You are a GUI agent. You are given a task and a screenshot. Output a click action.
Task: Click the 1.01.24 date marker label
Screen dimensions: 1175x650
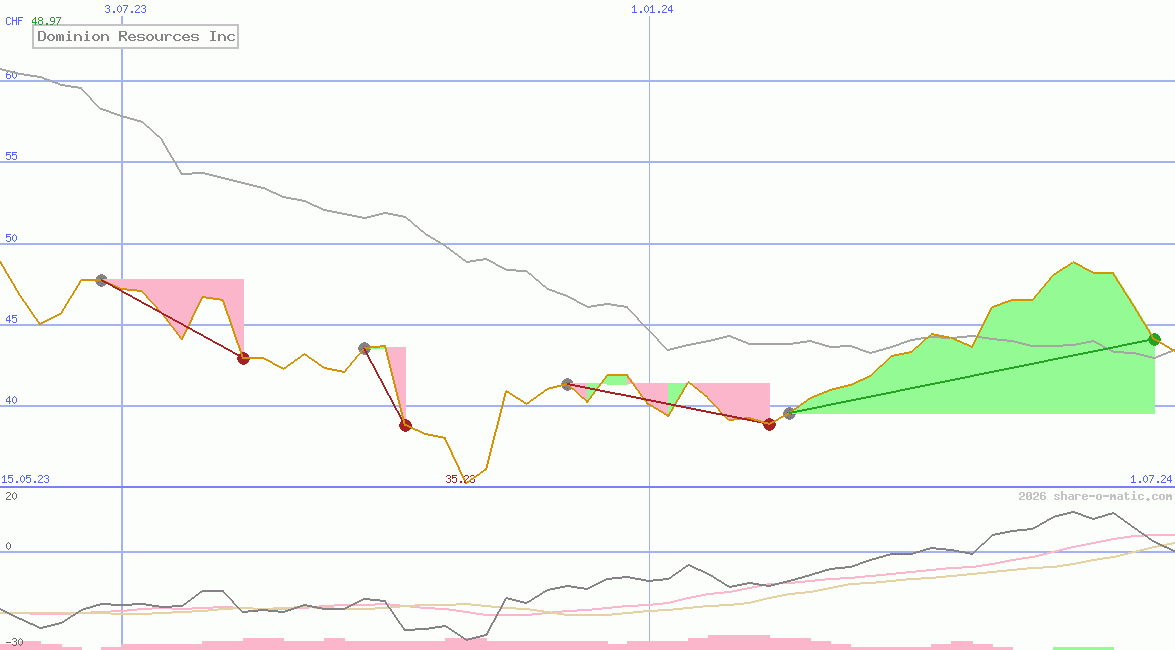[652, 9]
